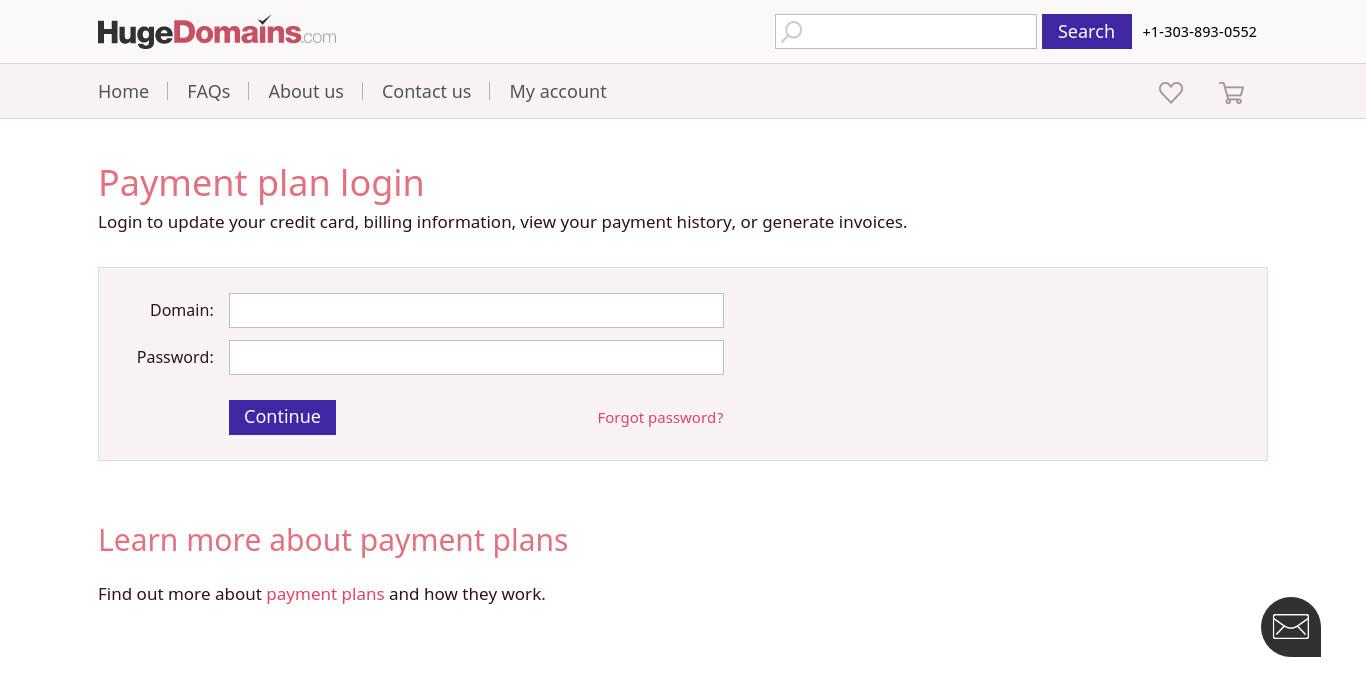
Task: Click the magnifier icon in search box
Action: pos(792,32)
